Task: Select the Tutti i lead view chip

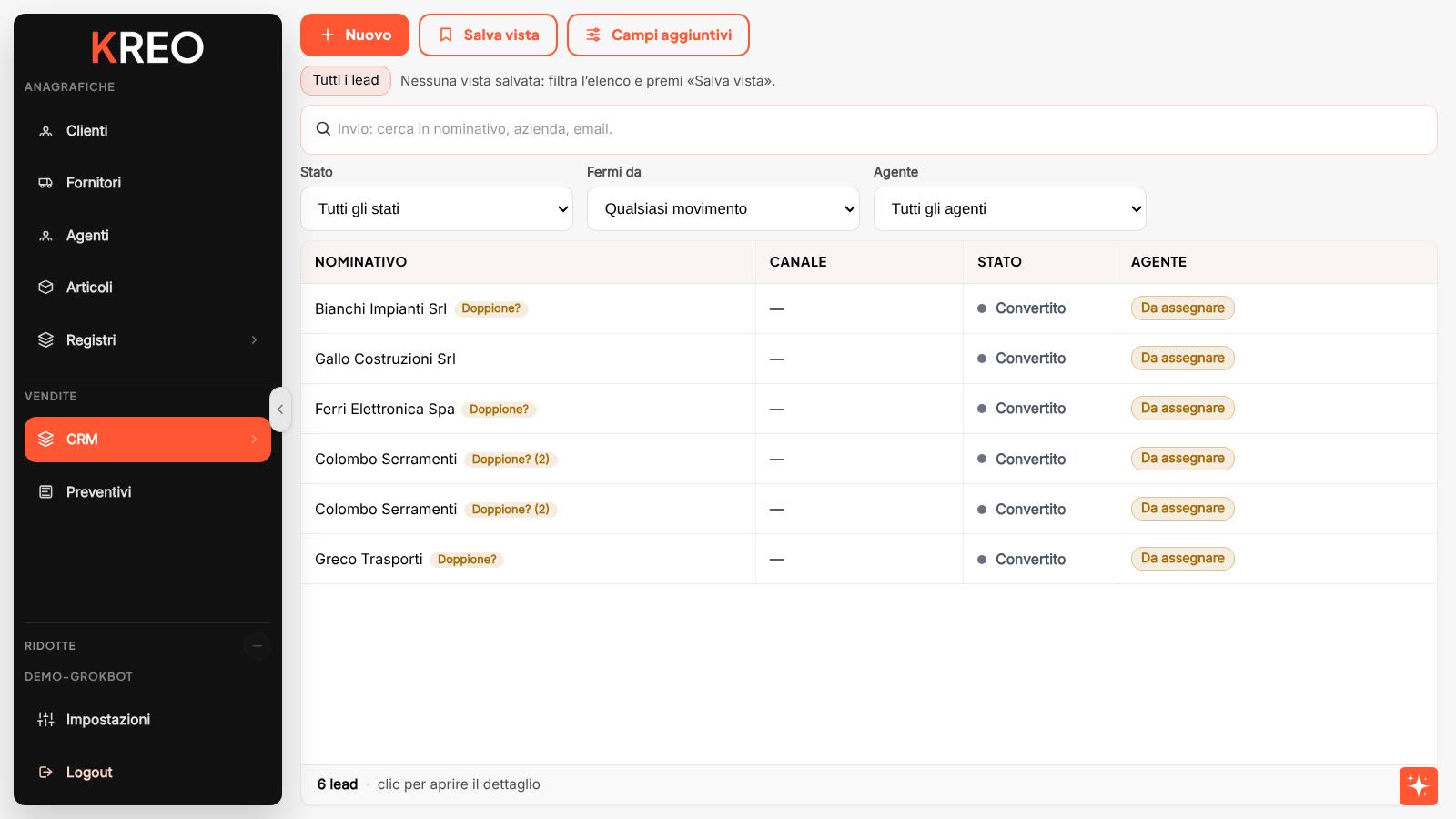Action: [x=346, y=80]
